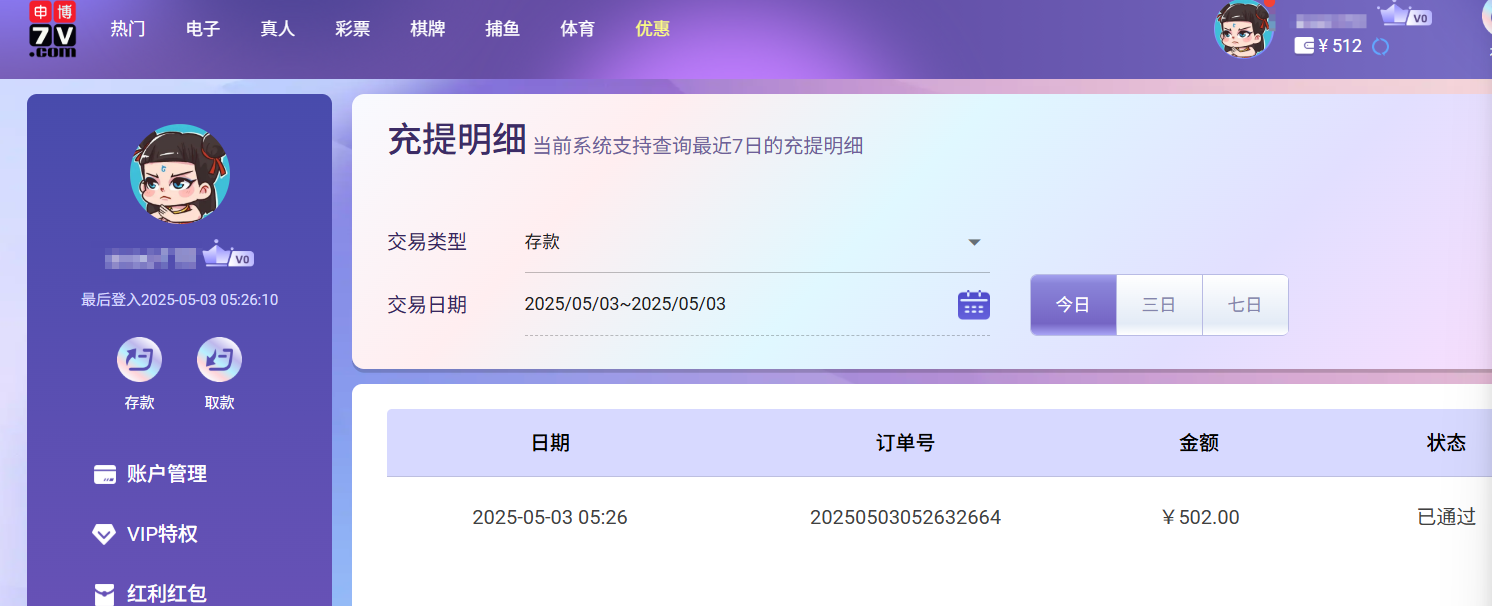
Task: Open the 存款 transaction type combo box
Action: [x=740, y=242]
